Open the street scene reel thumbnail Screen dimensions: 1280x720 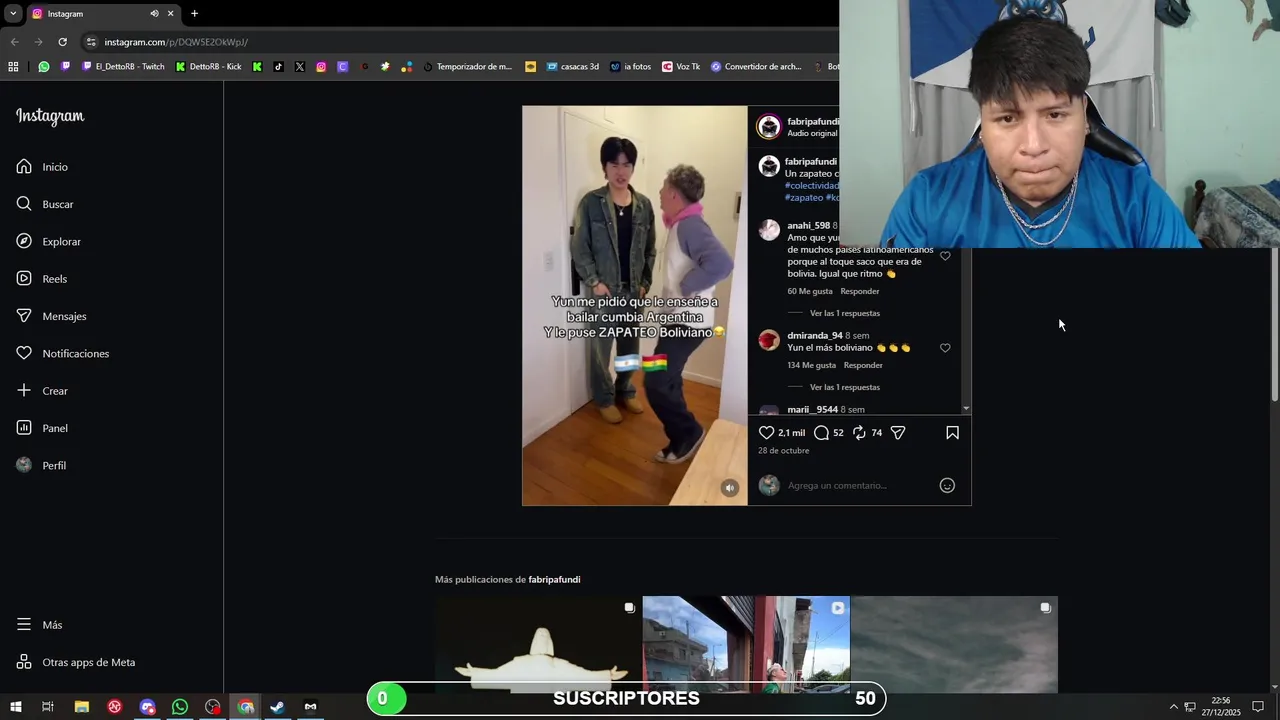click(746, 645)
